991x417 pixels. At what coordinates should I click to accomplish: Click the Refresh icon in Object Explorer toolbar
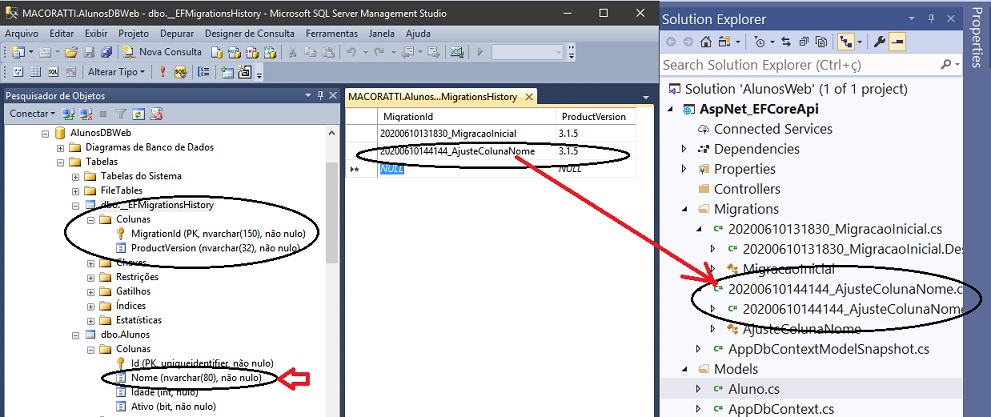[138, 114]
